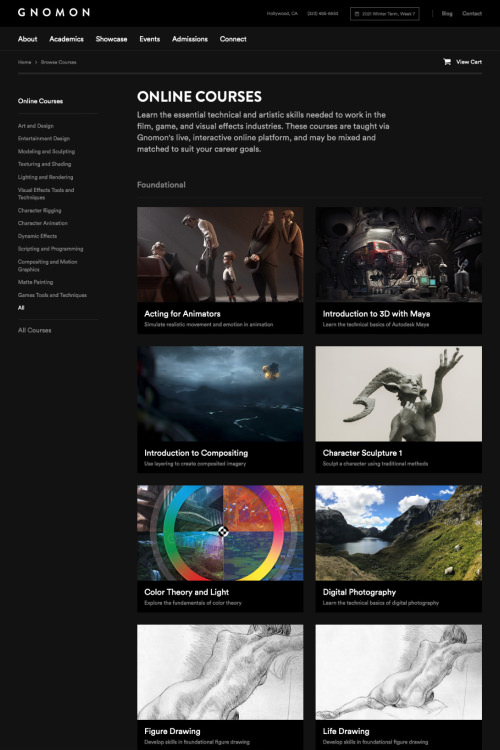Open the Contact page
Viewport: 500px width, 750px height.
coord(472,13)
